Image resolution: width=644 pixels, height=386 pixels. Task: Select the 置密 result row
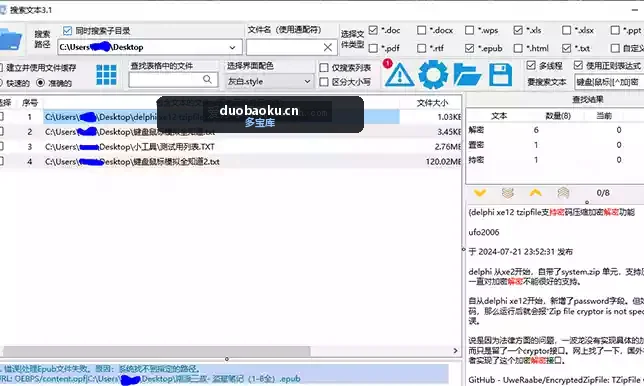pos(554,145)
